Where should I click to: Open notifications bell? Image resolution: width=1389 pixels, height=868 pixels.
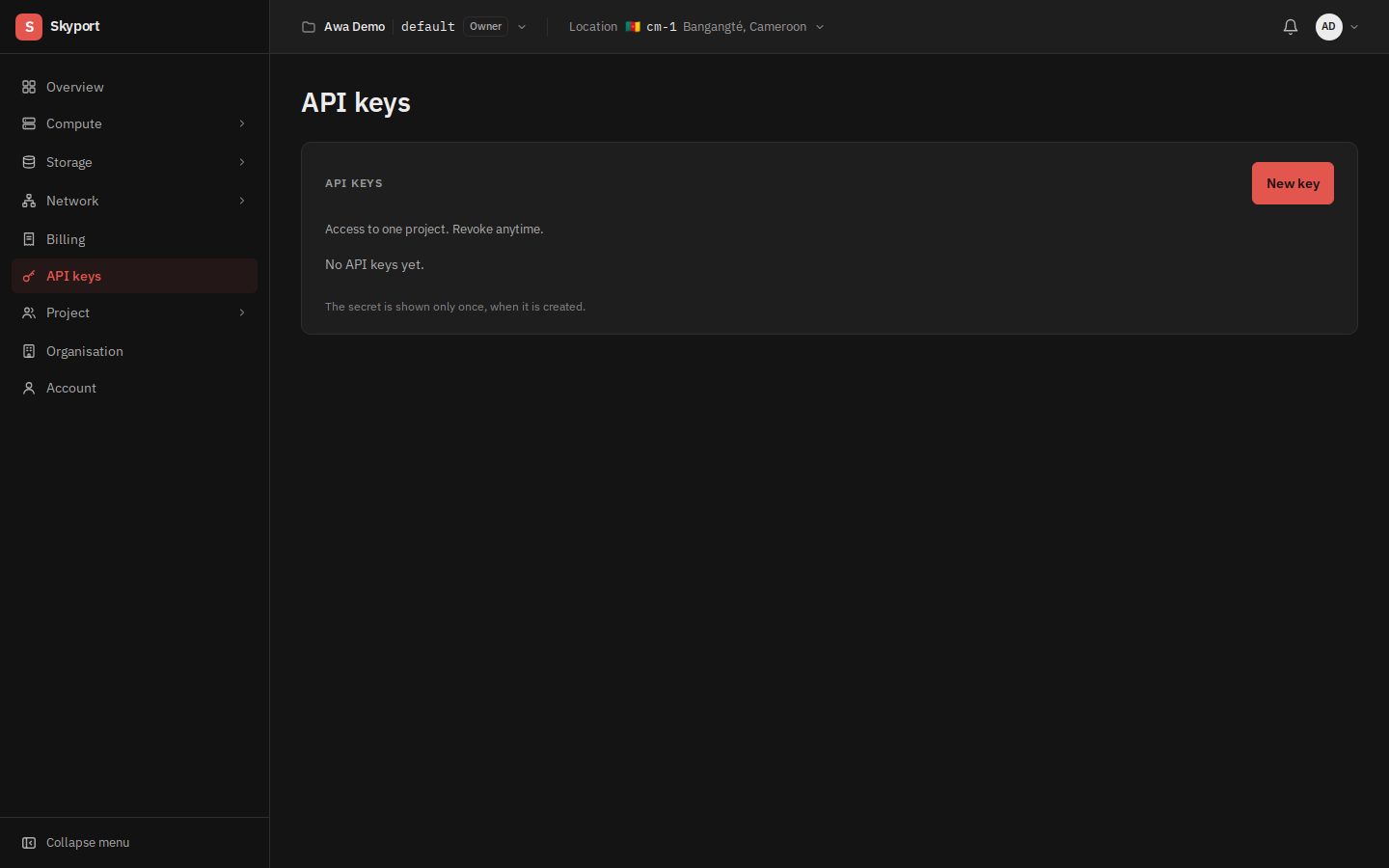(x=1291, y=27)
